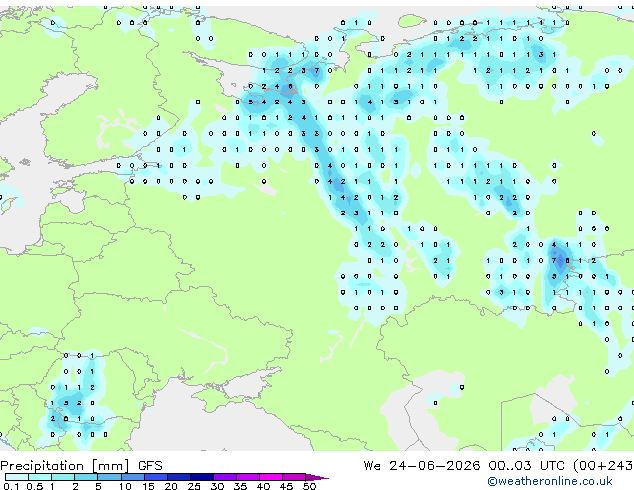Screen dimensions: 634x490
Task: Click the 'We 24-06-2026 00..03 UTC' timestamp
Action: (x=463, y=466)
